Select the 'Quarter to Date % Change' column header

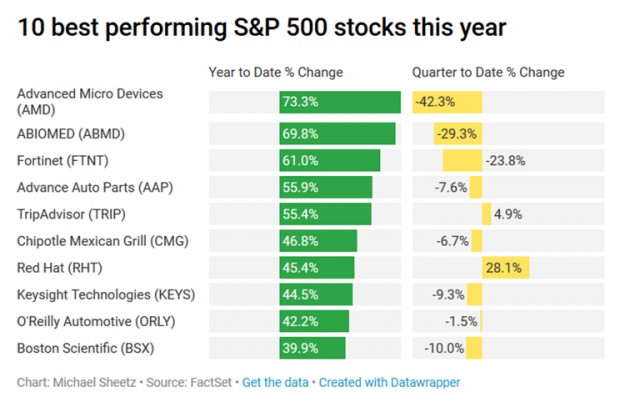[488, 73]
